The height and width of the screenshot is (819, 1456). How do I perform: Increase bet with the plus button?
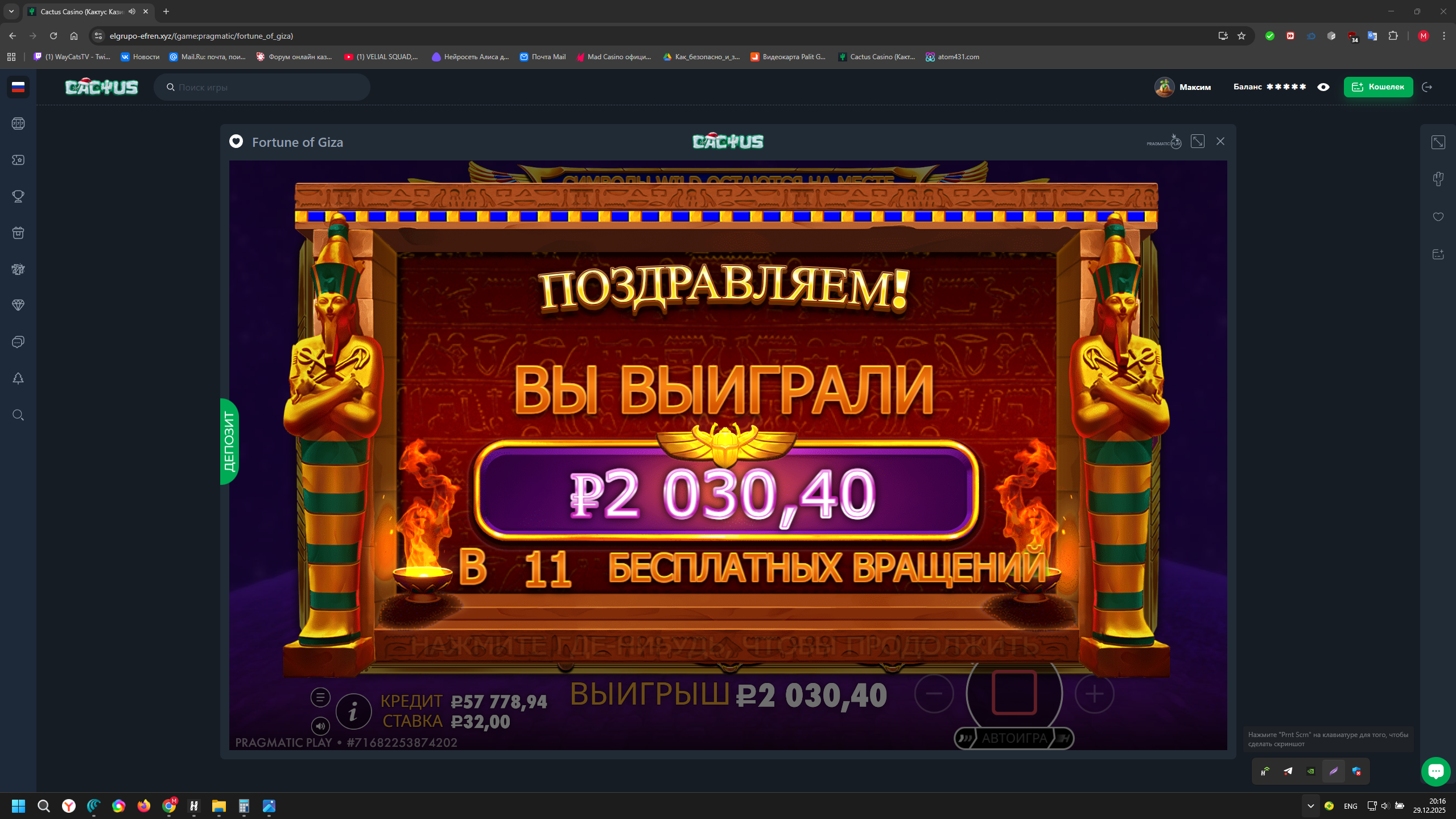click(x=1094, y=694)
